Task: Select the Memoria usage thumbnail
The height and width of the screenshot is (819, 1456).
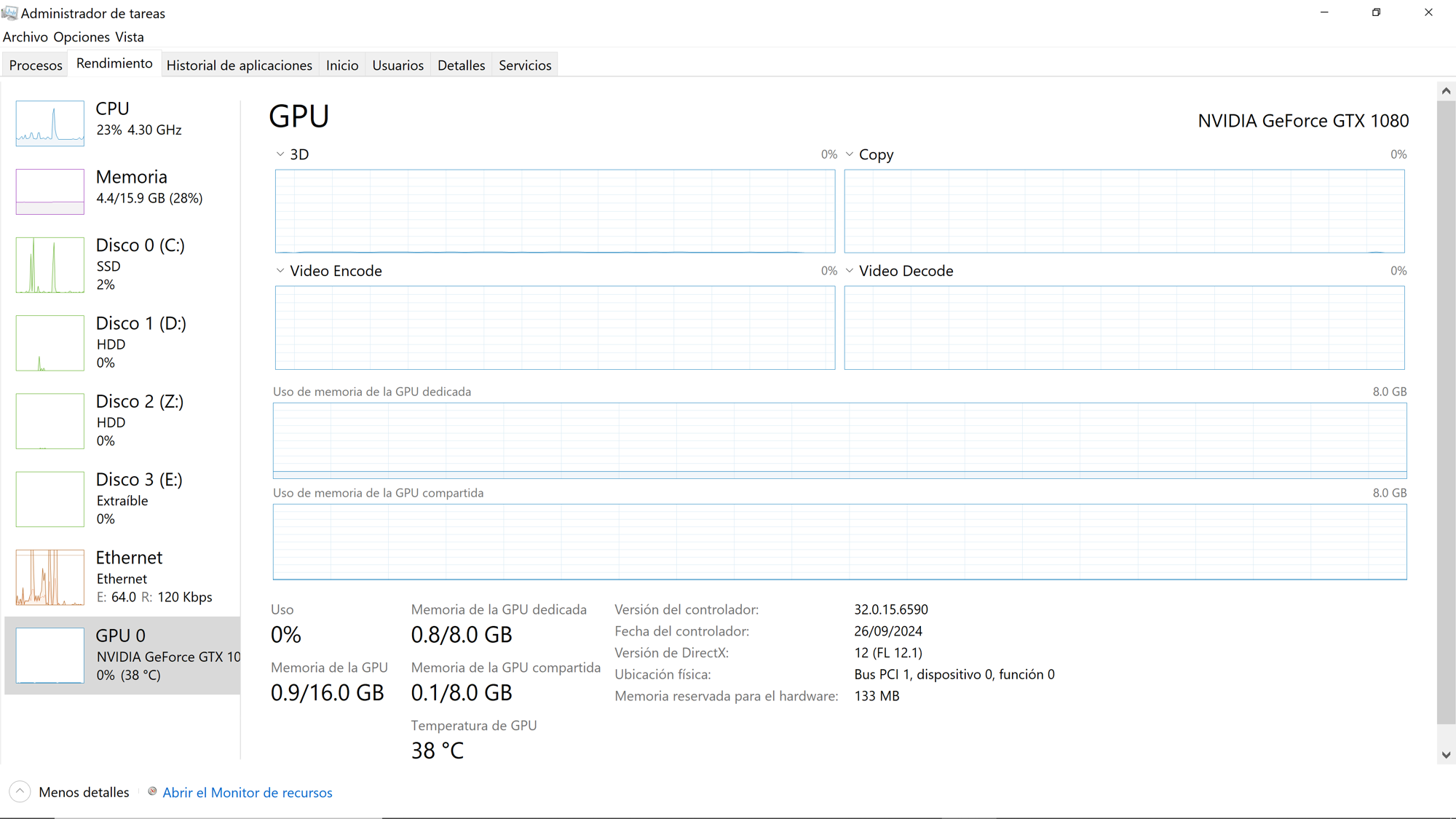Action: [50, 191]
